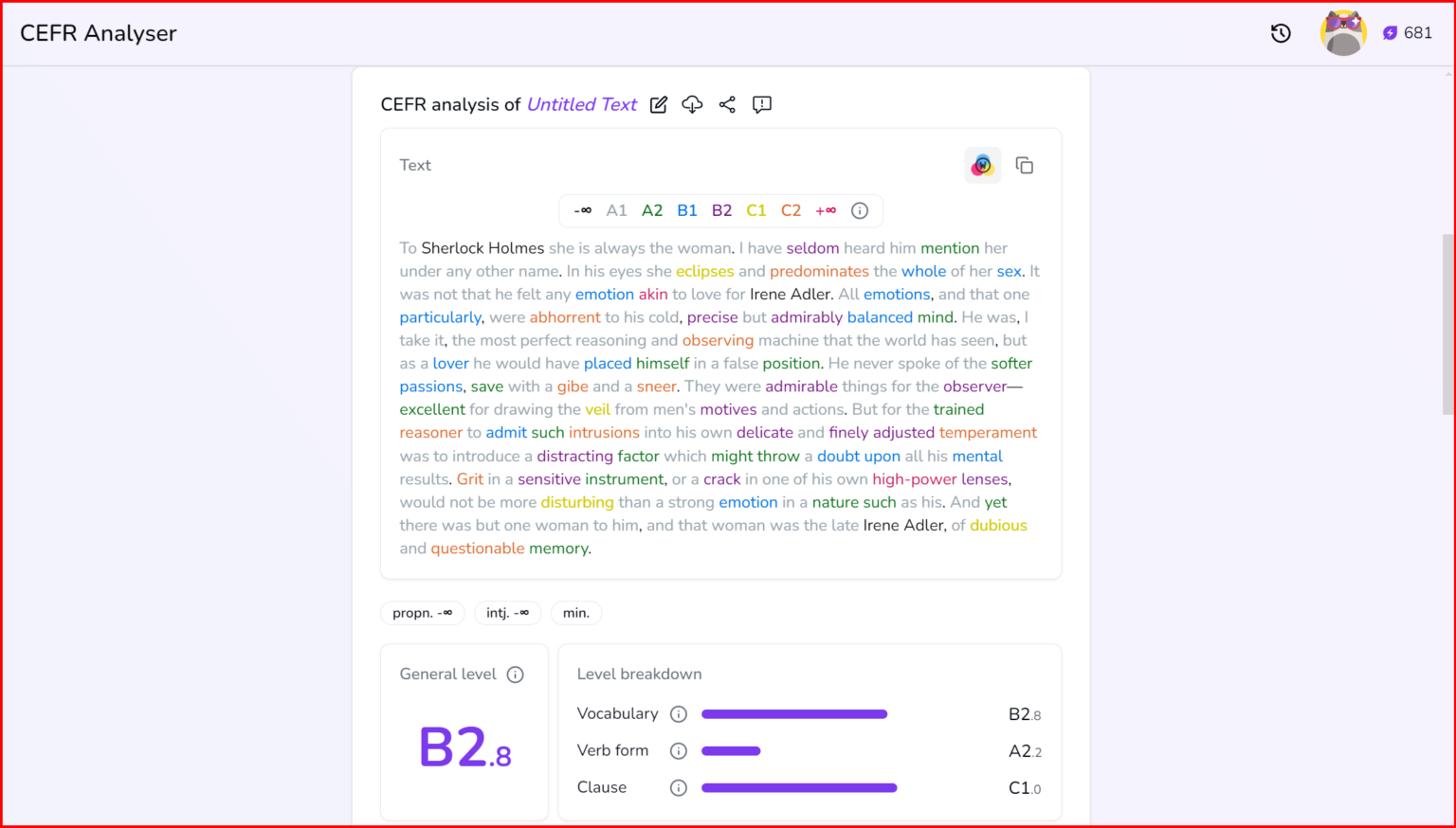Copy the analyzed text
The height and width of the screenshot is (828, 1456).
click(1025, 164)
